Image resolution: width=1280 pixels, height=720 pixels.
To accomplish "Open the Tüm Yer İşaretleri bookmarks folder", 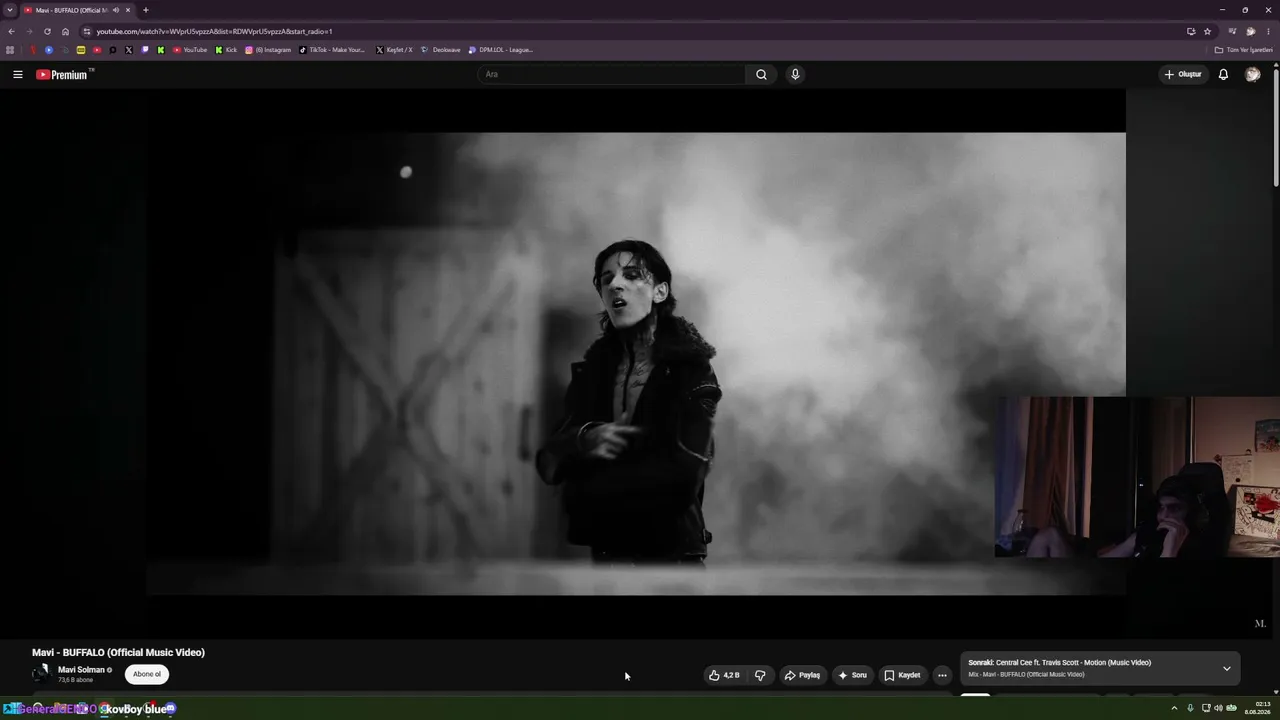I will (1243, 50).
